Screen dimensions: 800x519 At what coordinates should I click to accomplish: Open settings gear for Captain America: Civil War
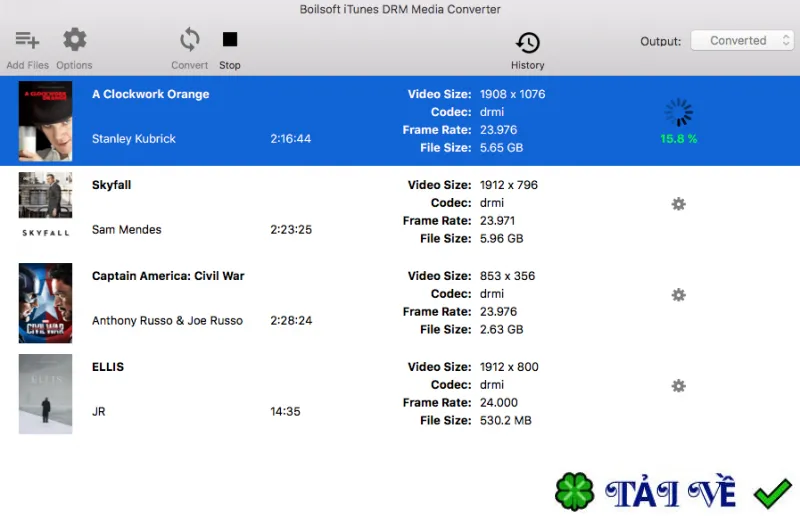678,295
